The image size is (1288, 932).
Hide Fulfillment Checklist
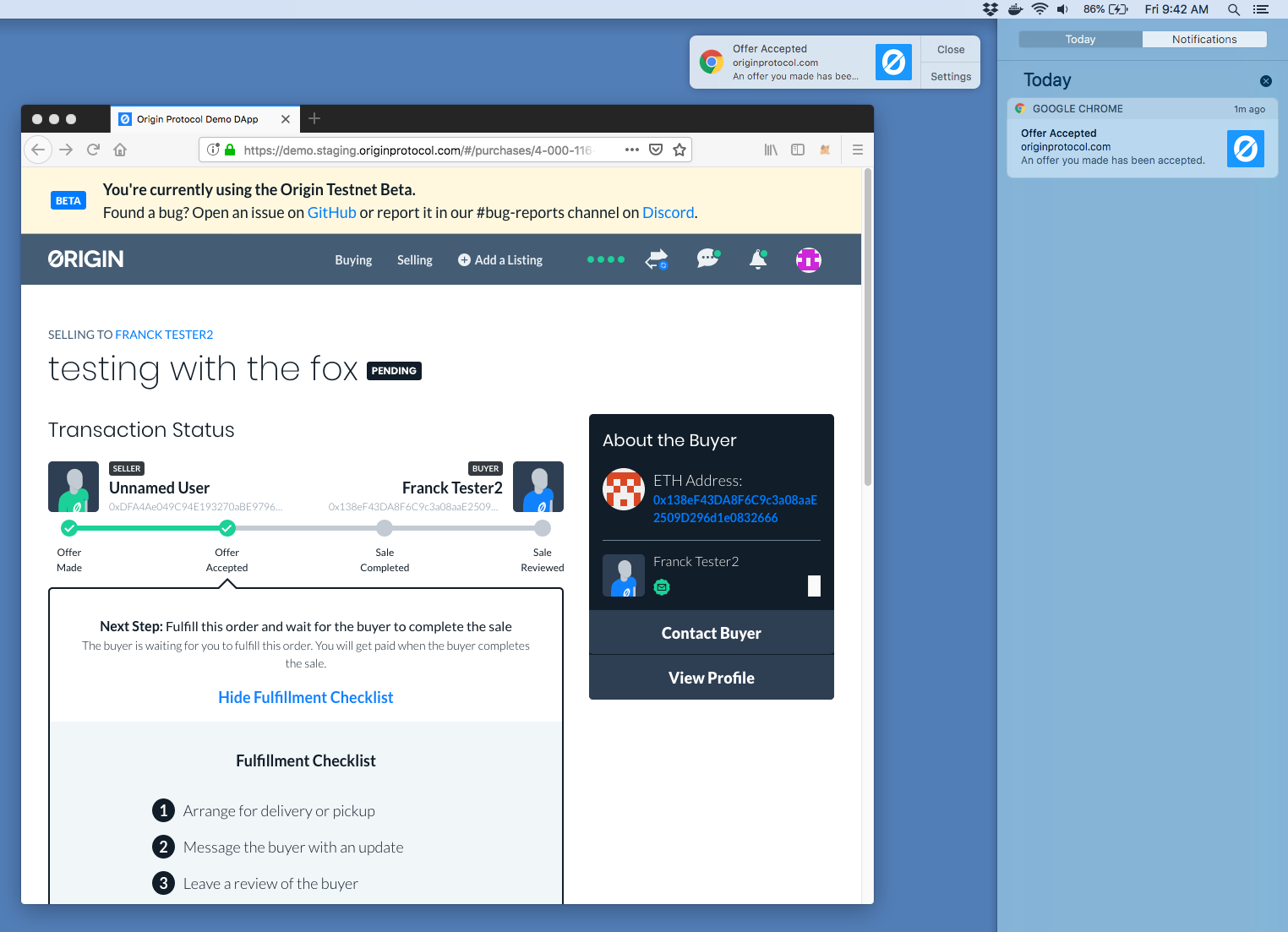tap(306, 697)
